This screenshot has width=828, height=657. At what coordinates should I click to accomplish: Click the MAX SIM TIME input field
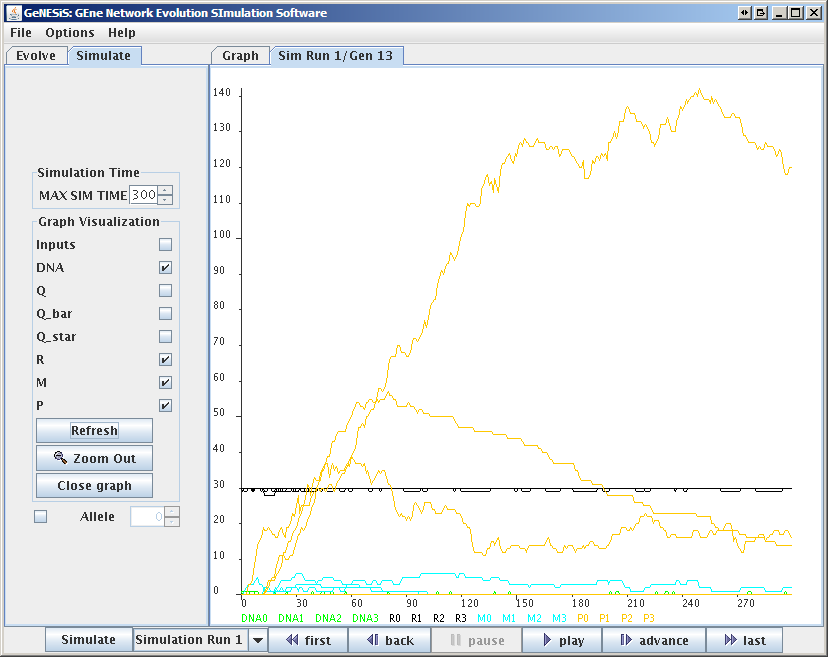[x=143, y=195]
